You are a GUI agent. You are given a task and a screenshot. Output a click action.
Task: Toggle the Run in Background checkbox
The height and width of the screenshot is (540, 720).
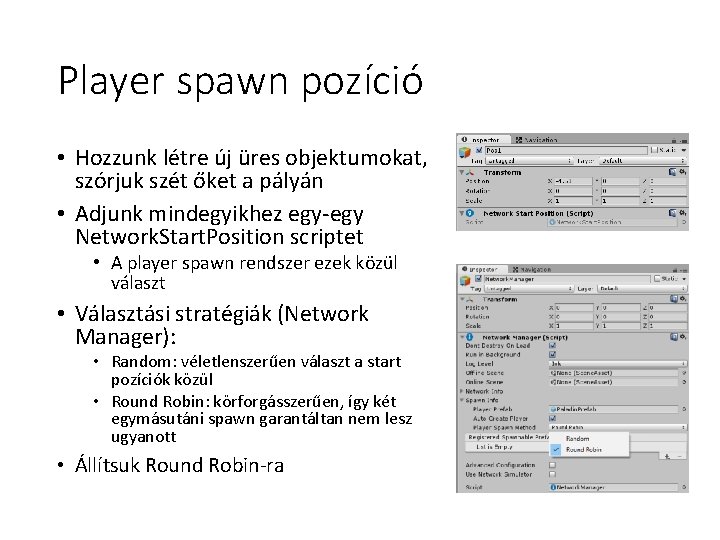(552, 354)
